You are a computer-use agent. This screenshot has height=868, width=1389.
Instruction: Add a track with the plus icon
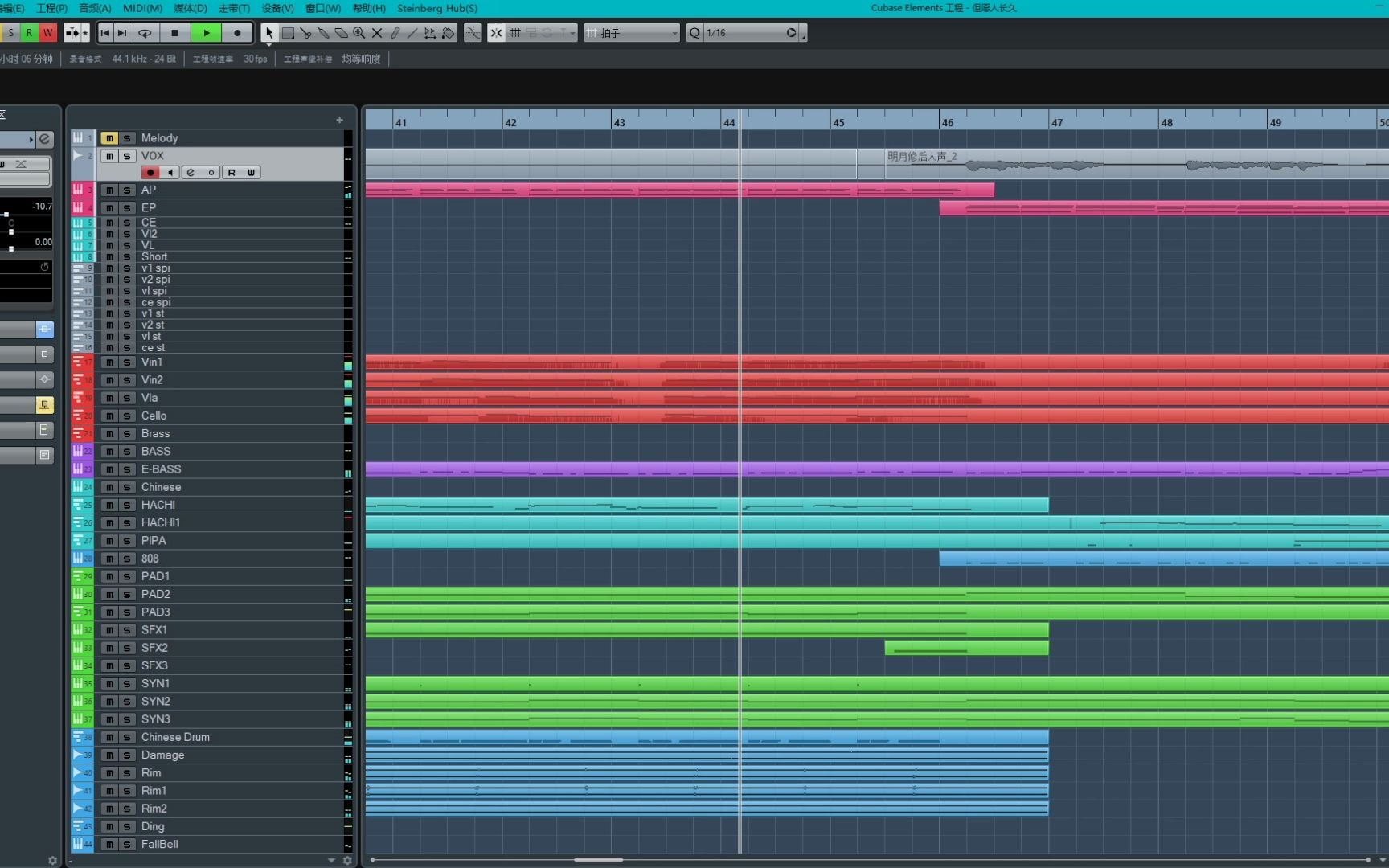339,120
